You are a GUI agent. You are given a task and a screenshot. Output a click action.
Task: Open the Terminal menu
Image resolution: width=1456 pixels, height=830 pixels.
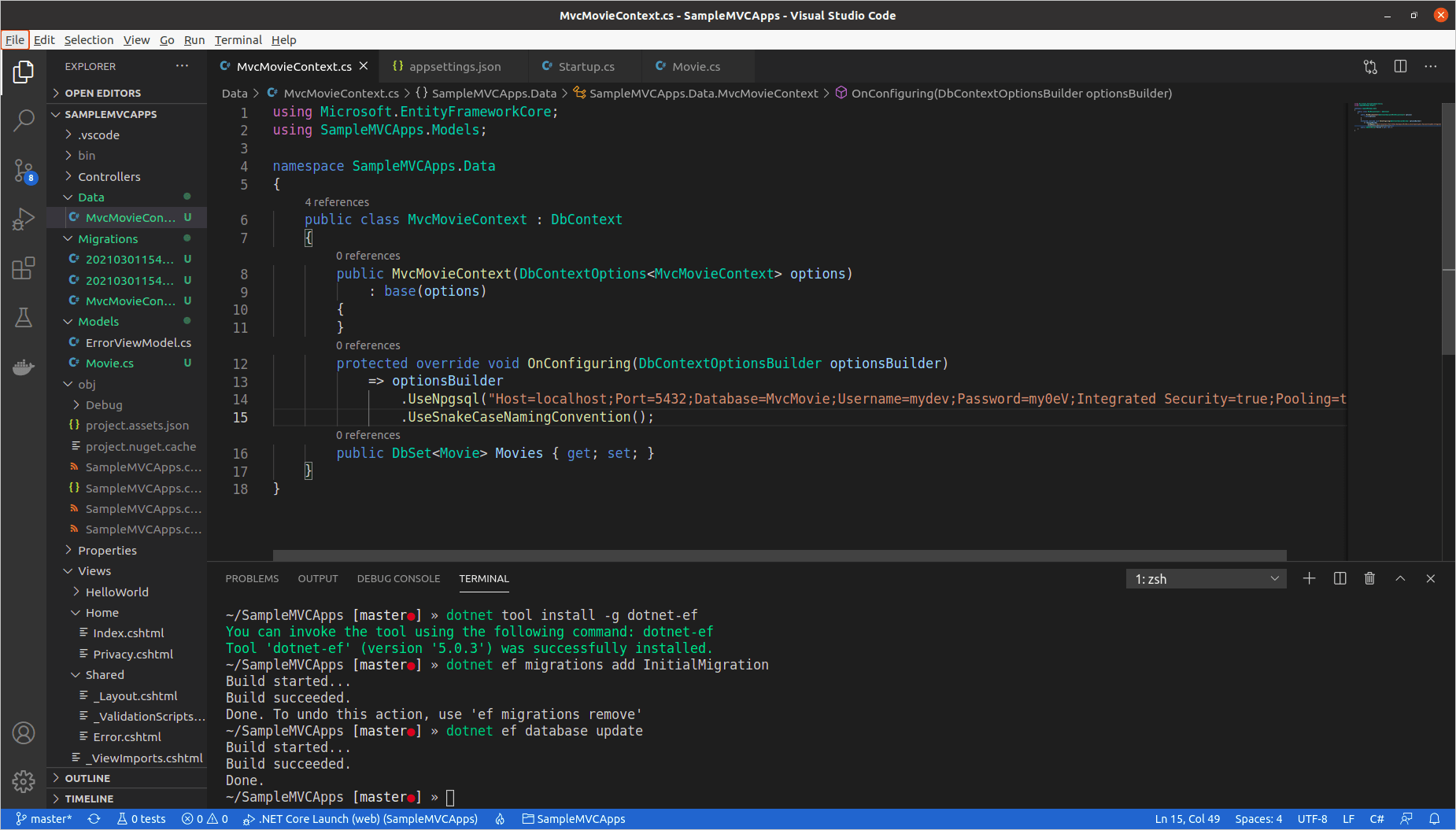coord(238,40)
